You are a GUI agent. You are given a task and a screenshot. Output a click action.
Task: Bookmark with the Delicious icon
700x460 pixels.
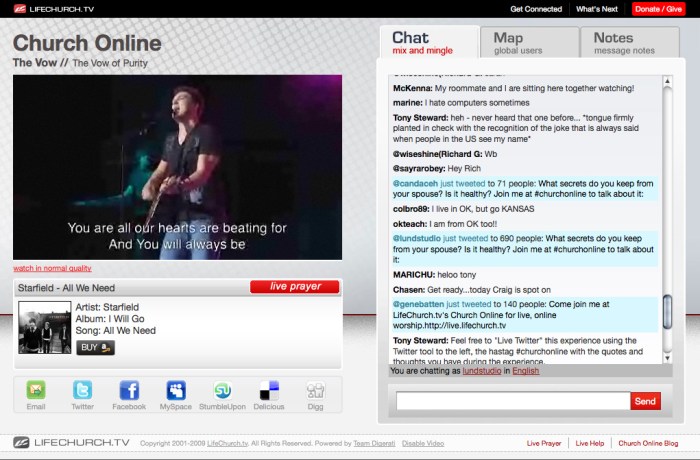(x=269, y=390)
